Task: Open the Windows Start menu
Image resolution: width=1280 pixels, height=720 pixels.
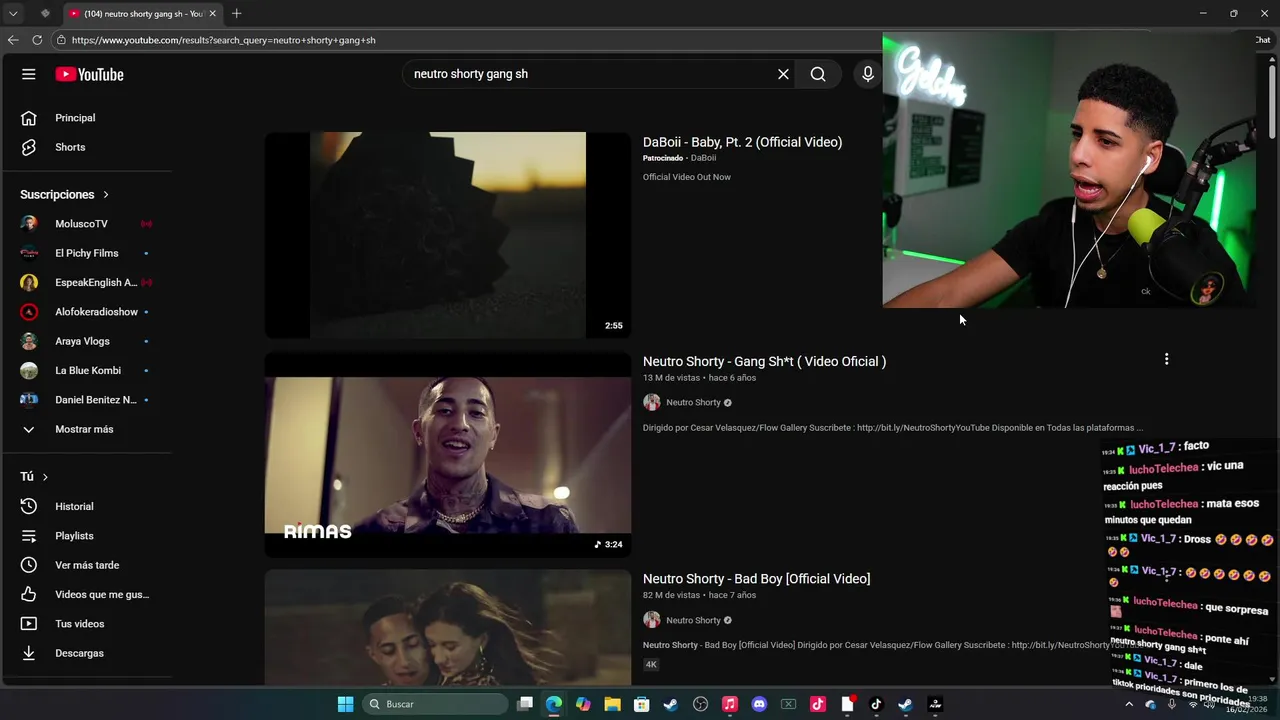Action: 345,704
